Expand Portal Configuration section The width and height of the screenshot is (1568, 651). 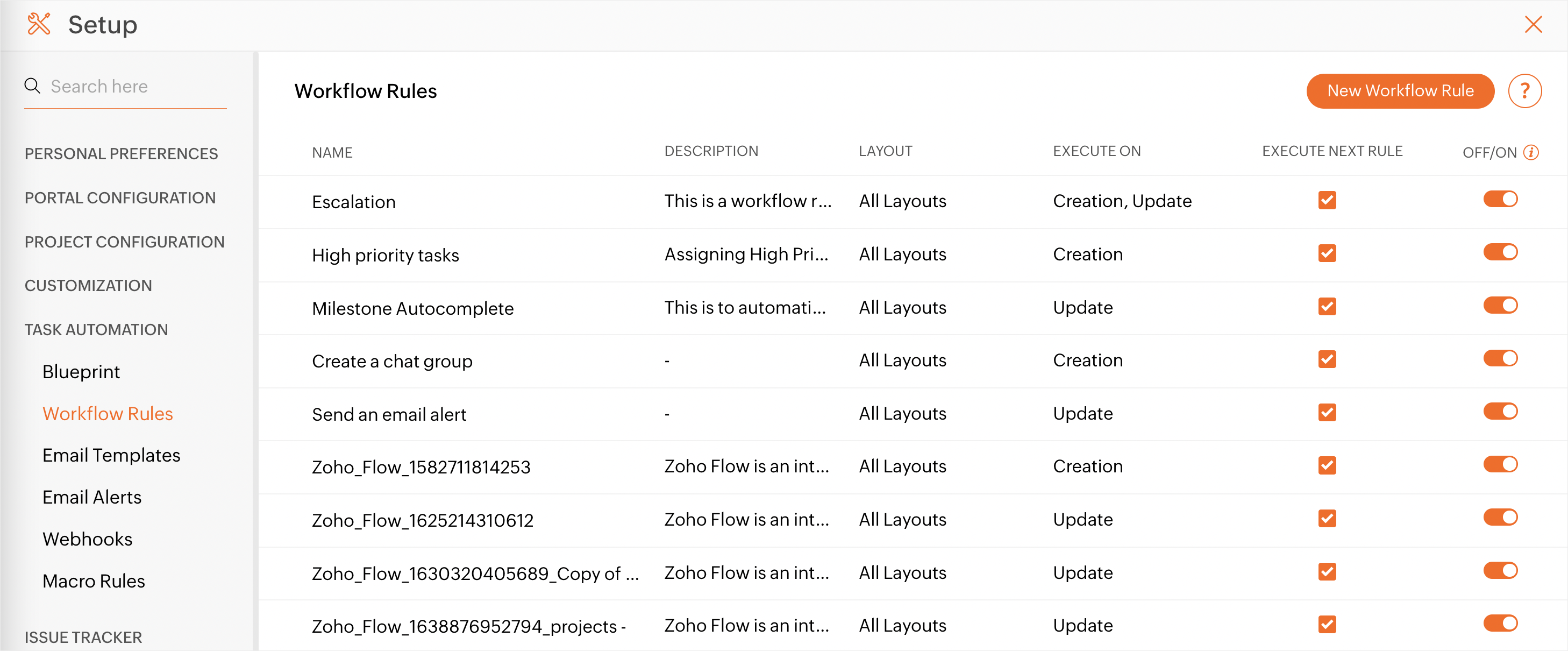point(120,198)
